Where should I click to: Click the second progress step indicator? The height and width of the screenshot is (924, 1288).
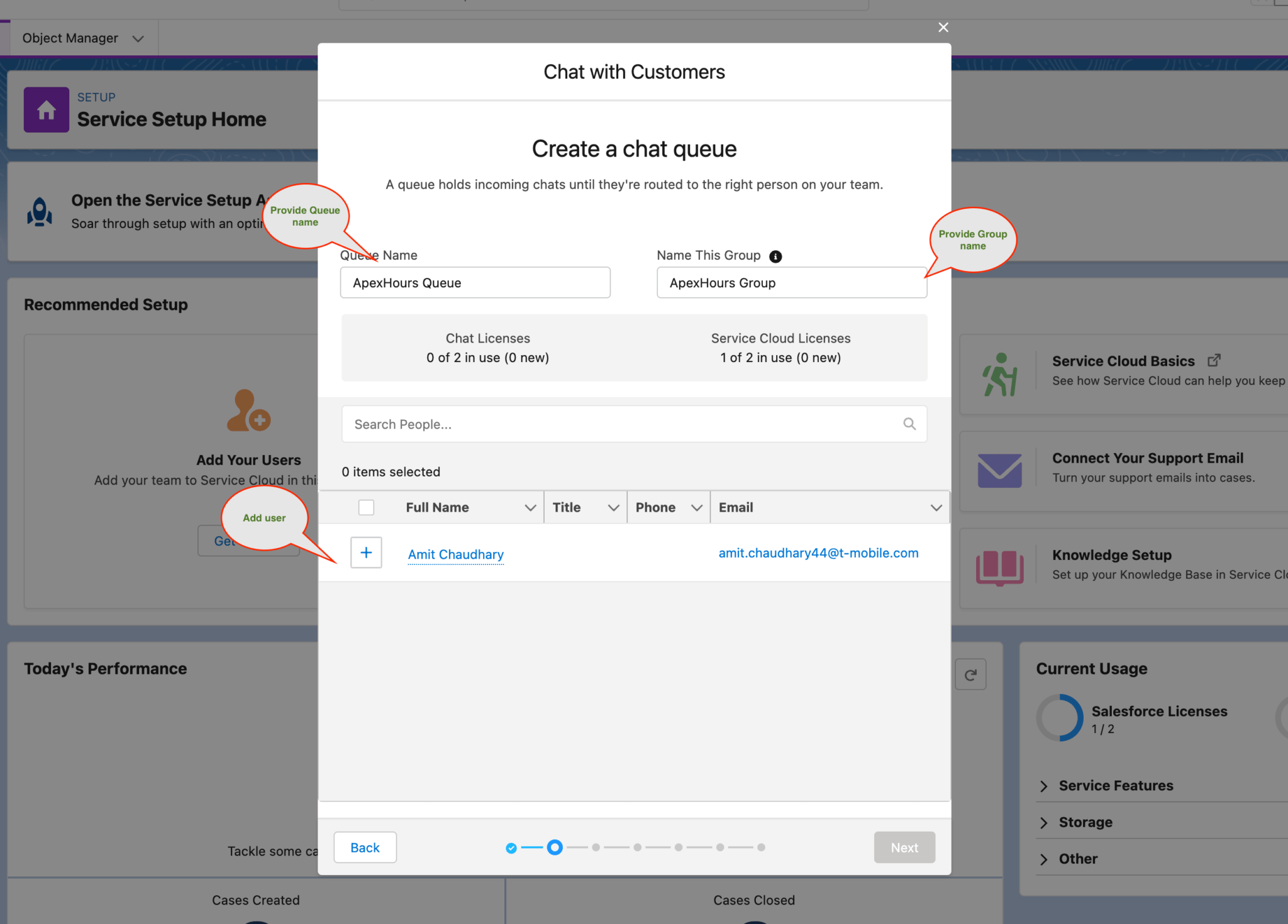[x=555, y=847]
